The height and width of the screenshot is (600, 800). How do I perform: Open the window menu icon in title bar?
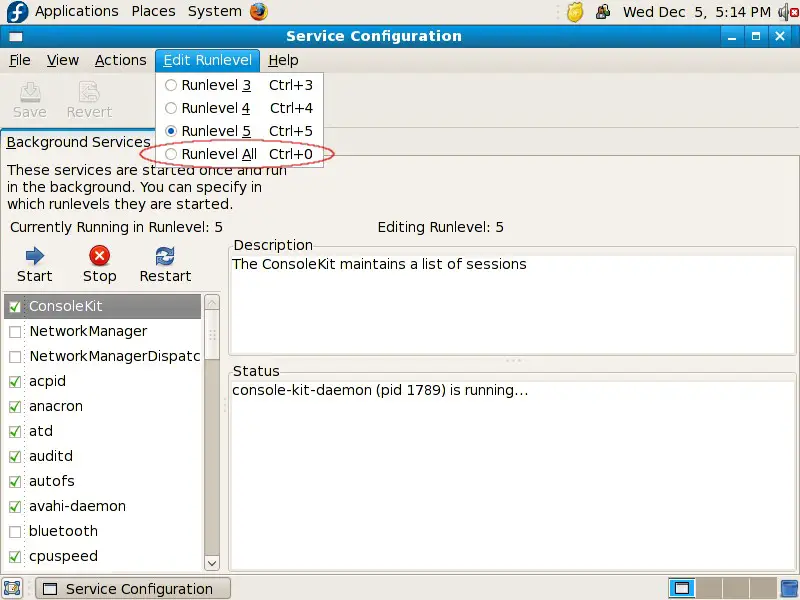16,36
